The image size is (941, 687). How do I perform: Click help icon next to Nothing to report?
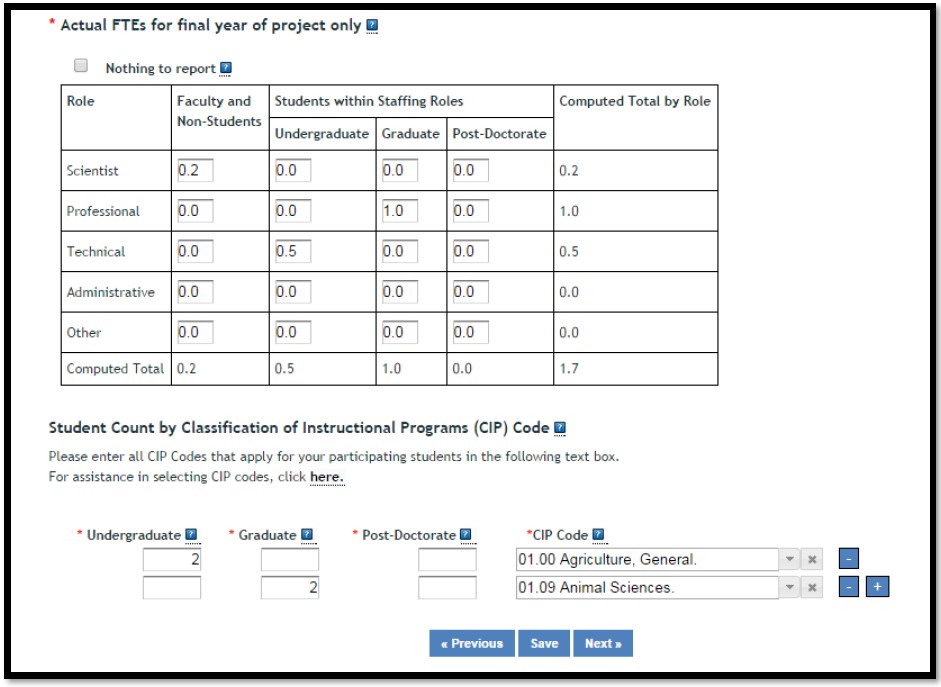225,69
